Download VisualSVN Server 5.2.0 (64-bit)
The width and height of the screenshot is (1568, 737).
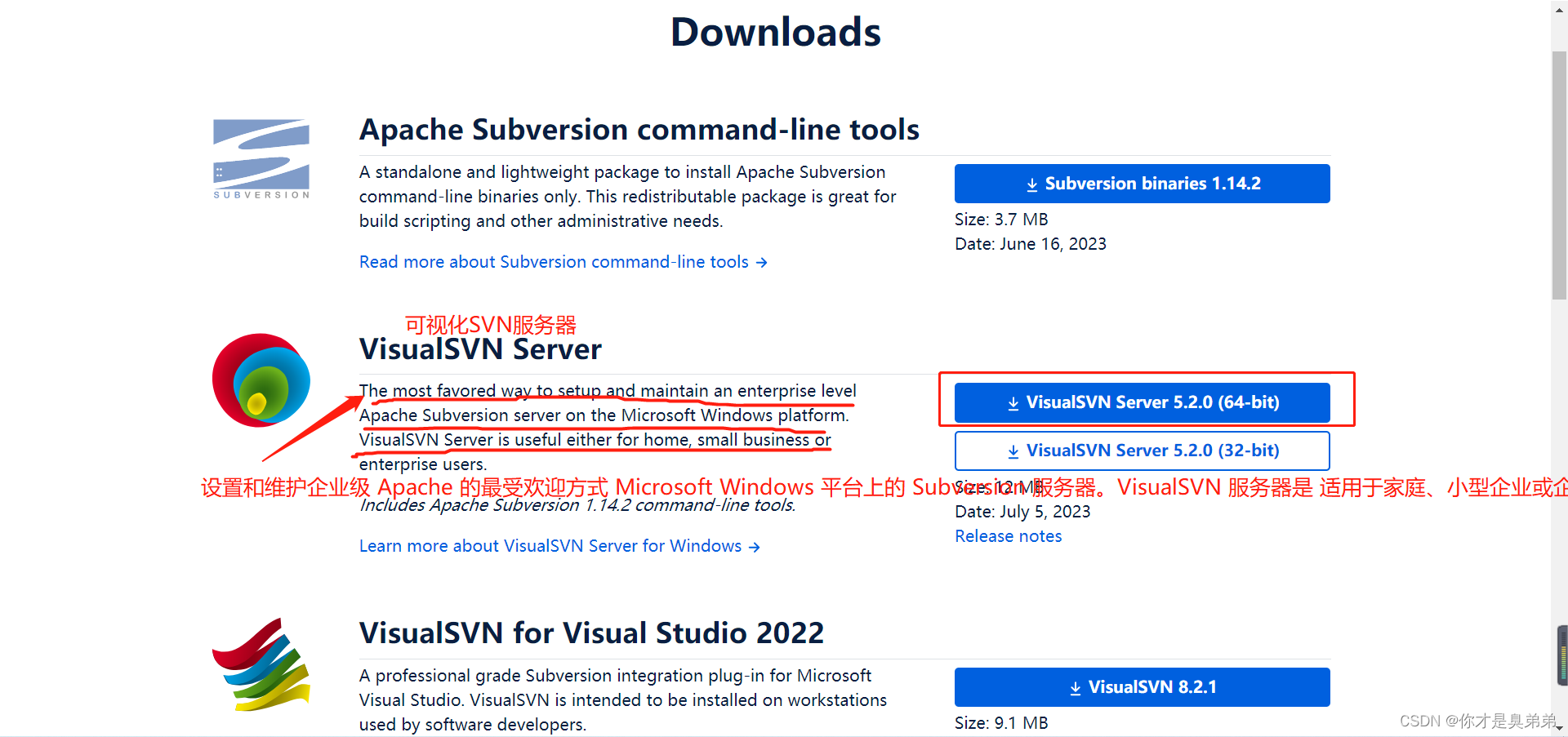pos(1142,402)
